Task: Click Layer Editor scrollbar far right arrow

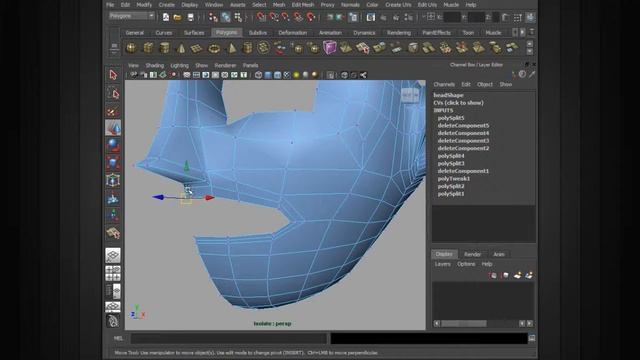Action: tap(529, 323)
